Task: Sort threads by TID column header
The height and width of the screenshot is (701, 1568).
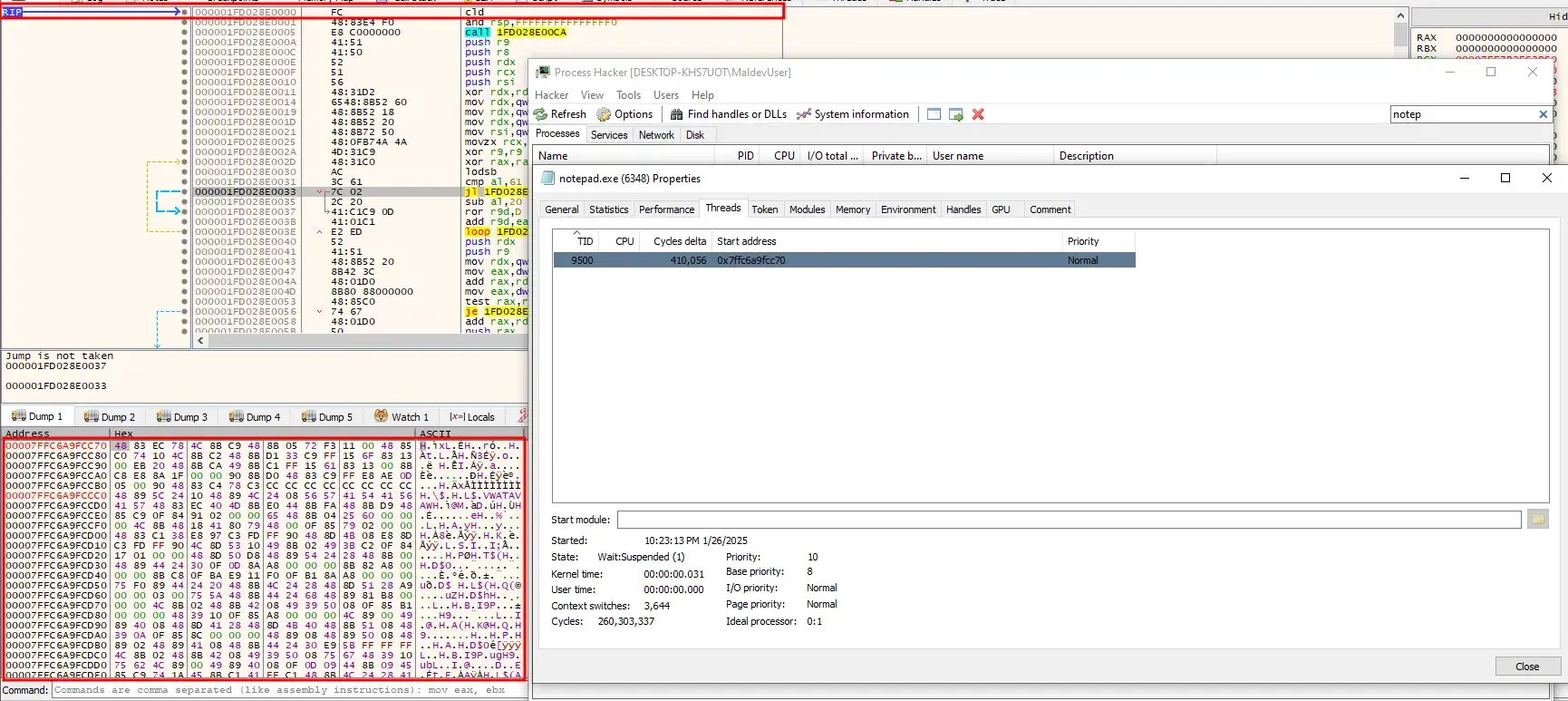Action: pyautogui.click(x=585, y=241)
